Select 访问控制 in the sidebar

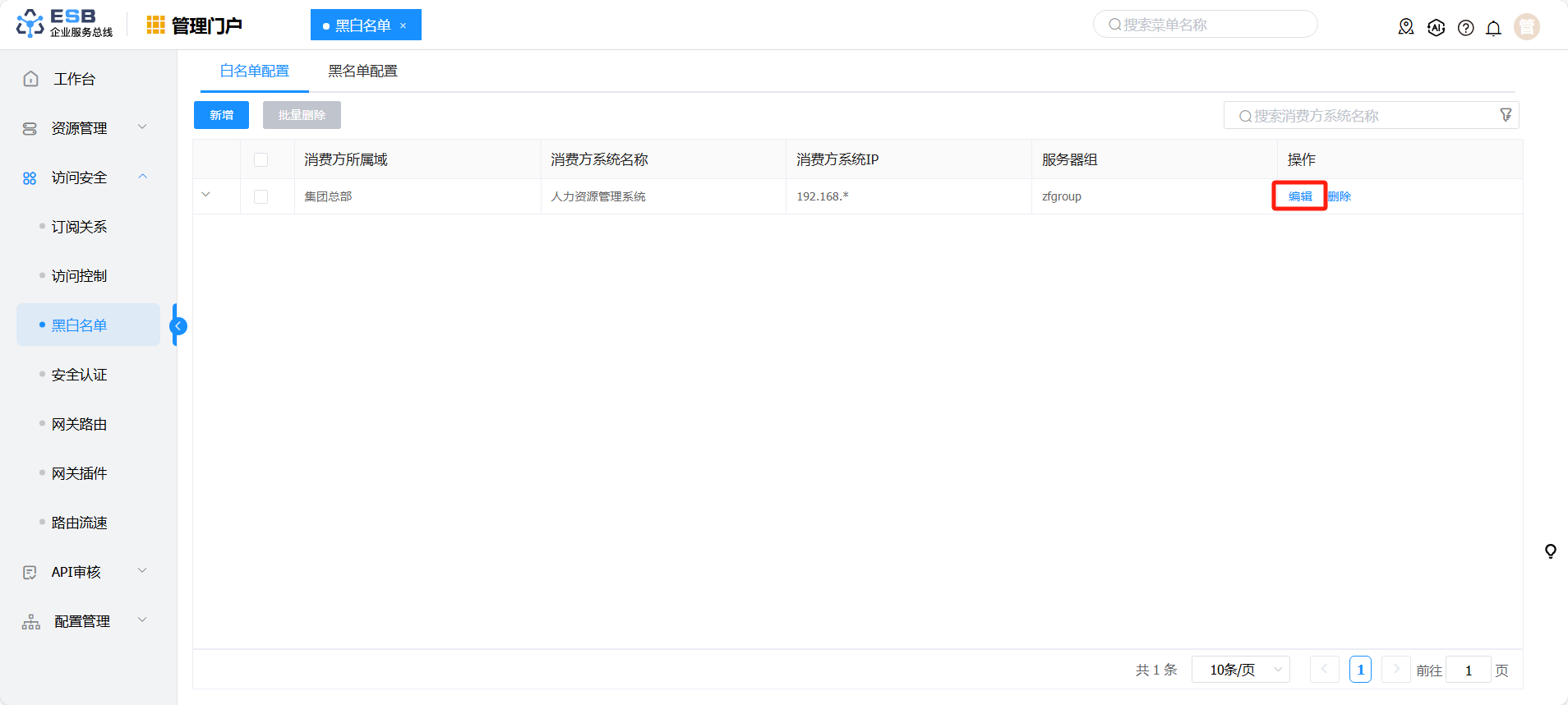coord(80,276)
